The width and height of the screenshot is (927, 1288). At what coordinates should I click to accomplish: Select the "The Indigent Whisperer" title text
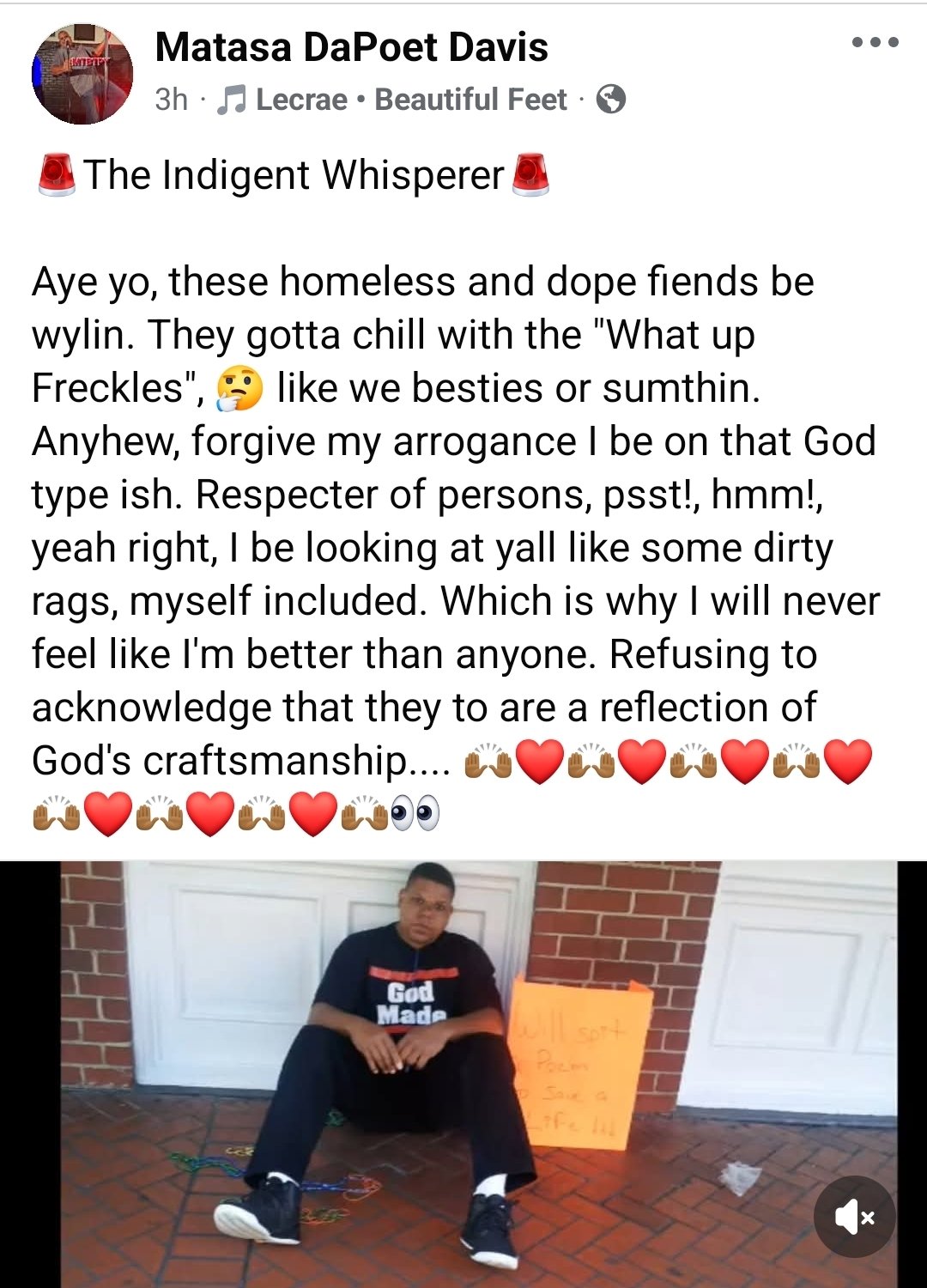coord(294,175)
